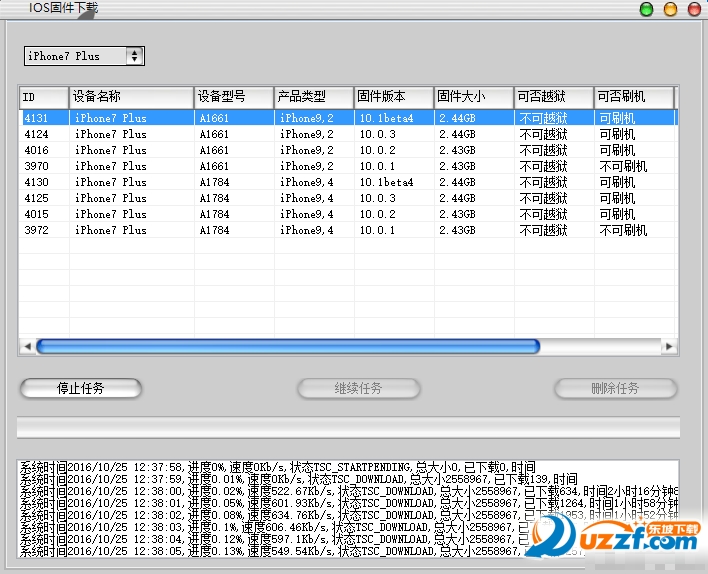Click the table's right scroll arrow

(669, 346)
